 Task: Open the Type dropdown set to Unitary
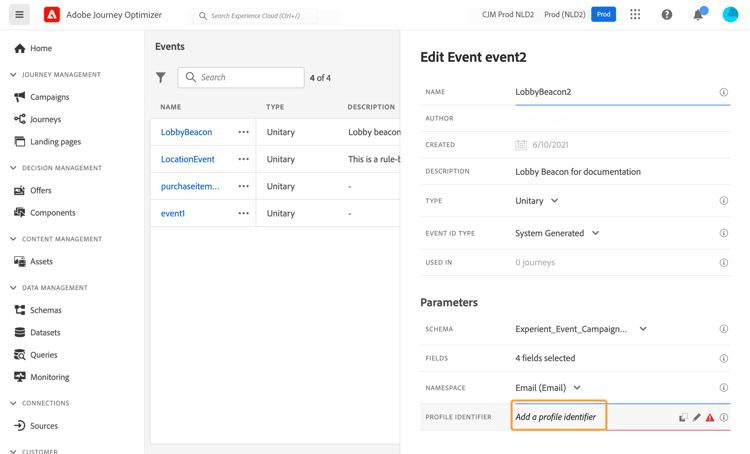point(536,201)
